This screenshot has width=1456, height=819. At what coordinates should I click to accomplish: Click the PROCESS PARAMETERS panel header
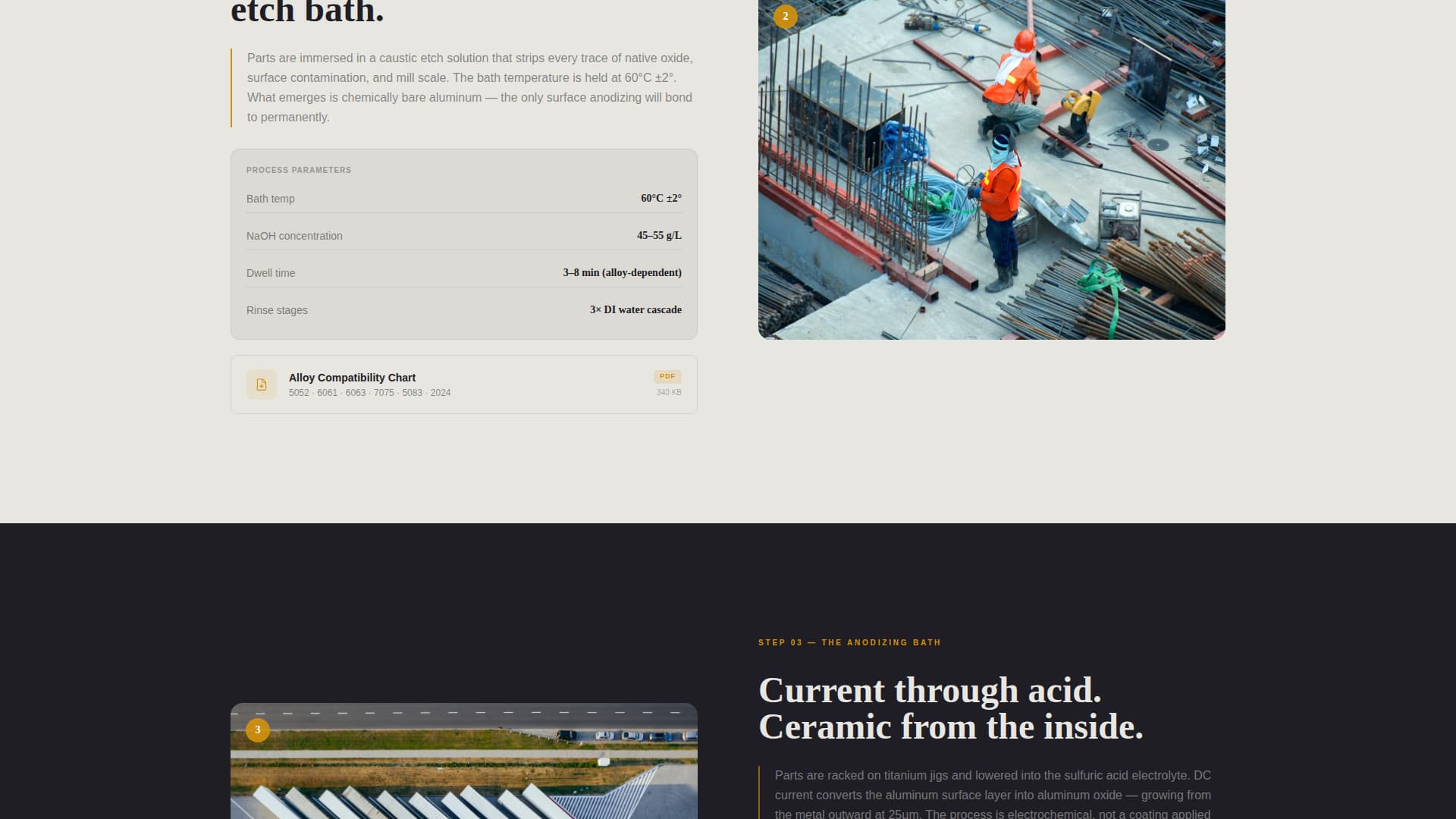(299, 170)
